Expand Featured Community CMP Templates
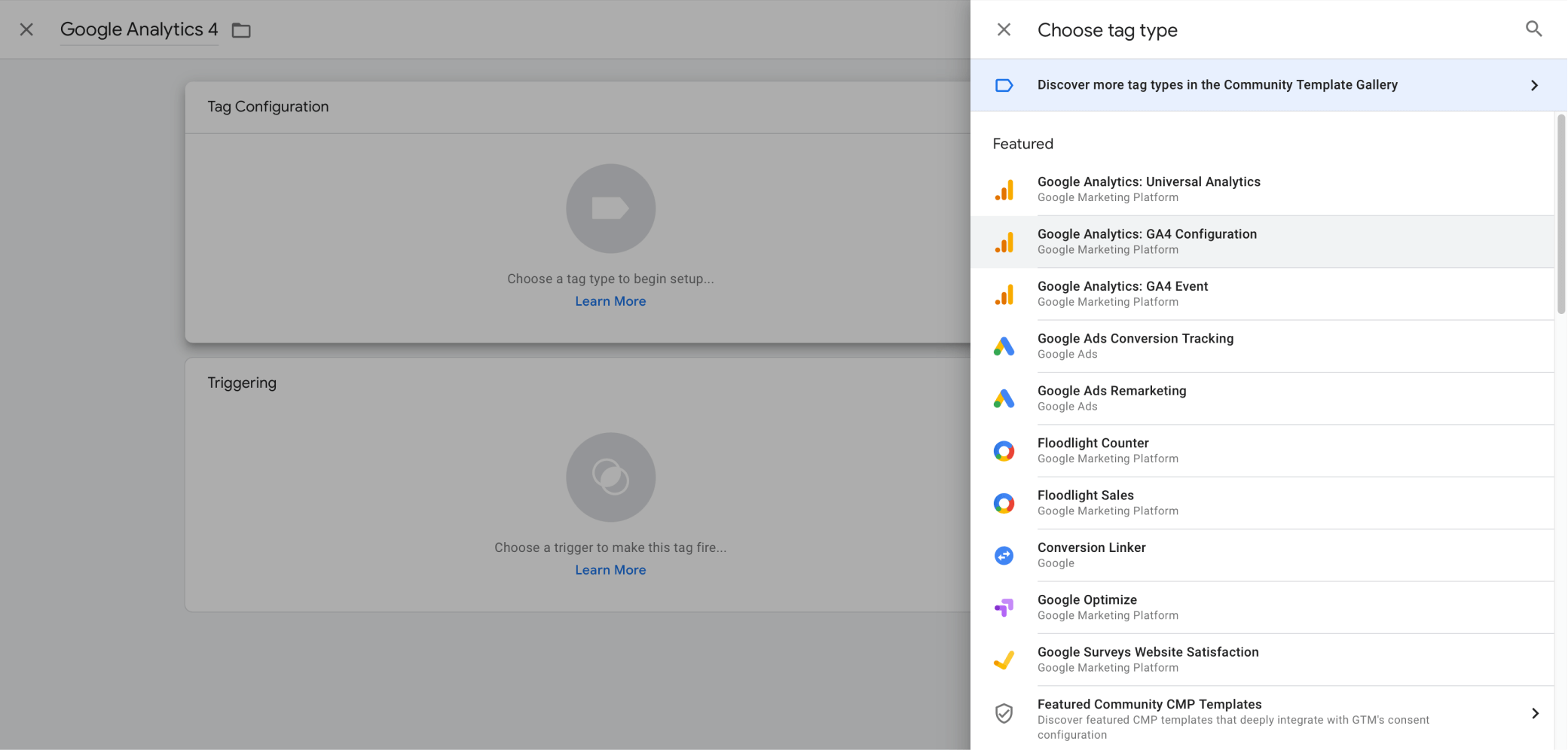 (x=1535, y=713)
